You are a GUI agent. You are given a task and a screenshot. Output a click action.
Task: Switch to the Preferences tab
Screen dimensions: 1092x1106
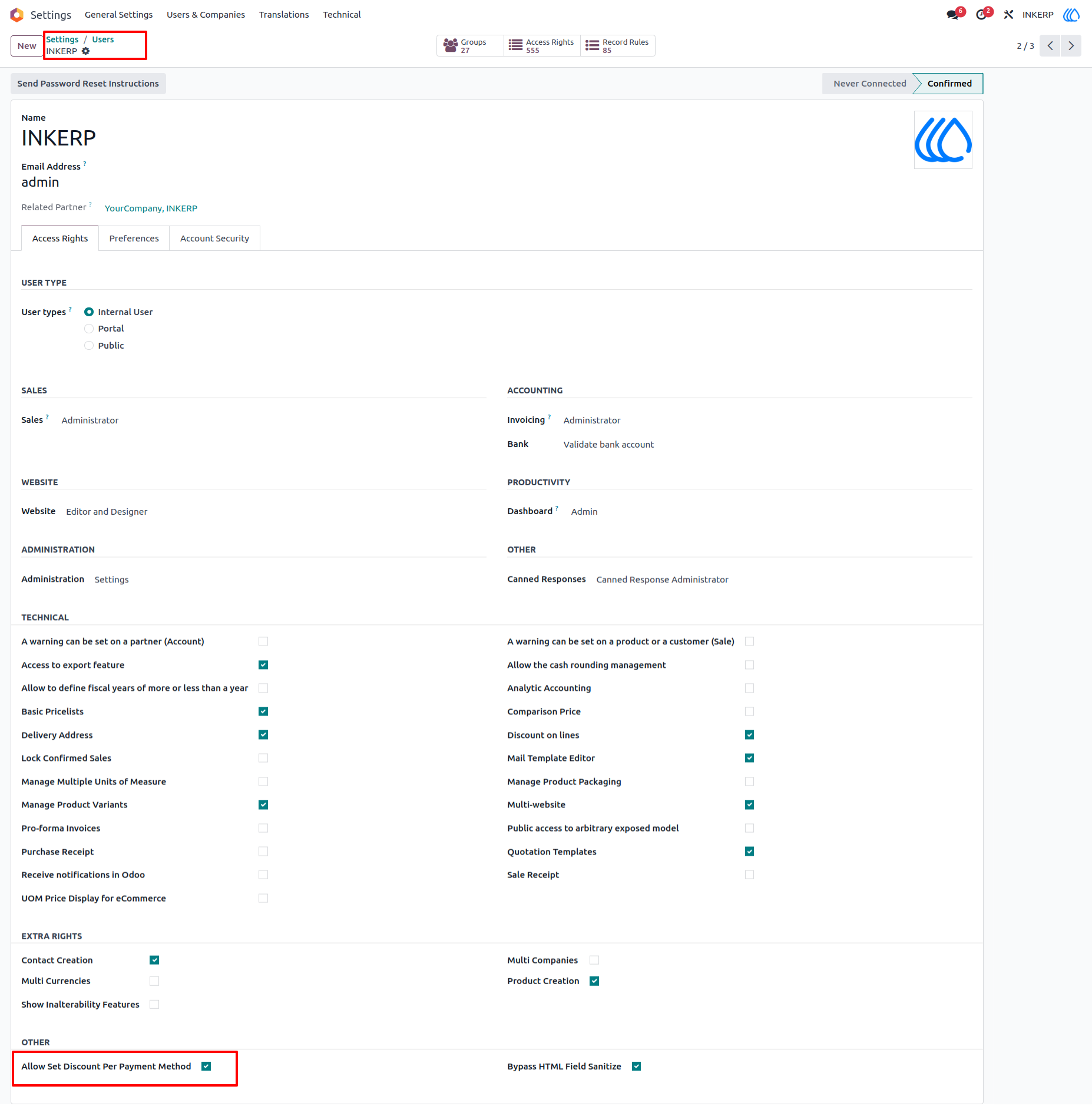[134, 238]
